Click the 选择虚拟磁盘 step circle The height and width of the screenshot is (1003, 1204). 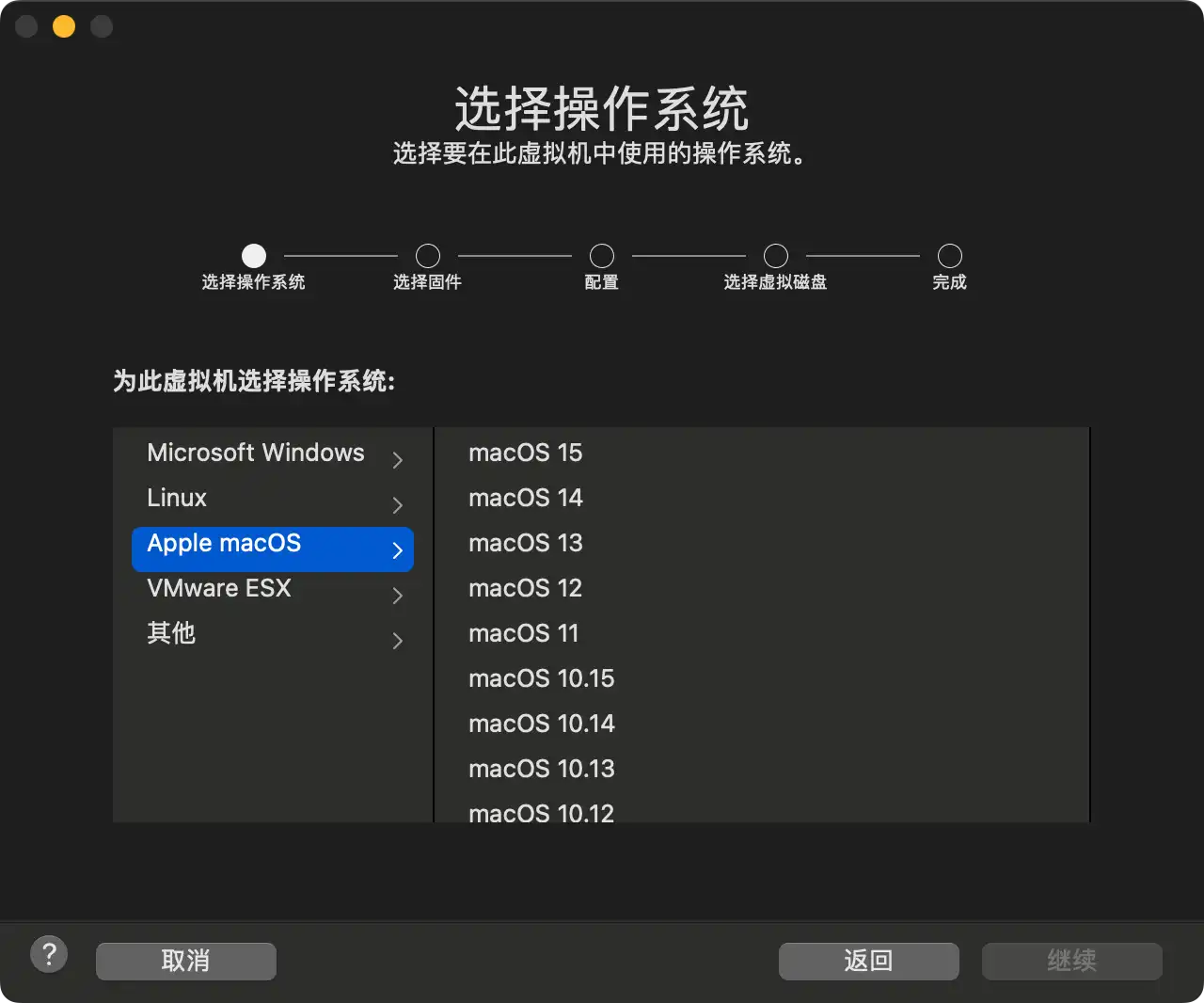[x=776, y=256]
